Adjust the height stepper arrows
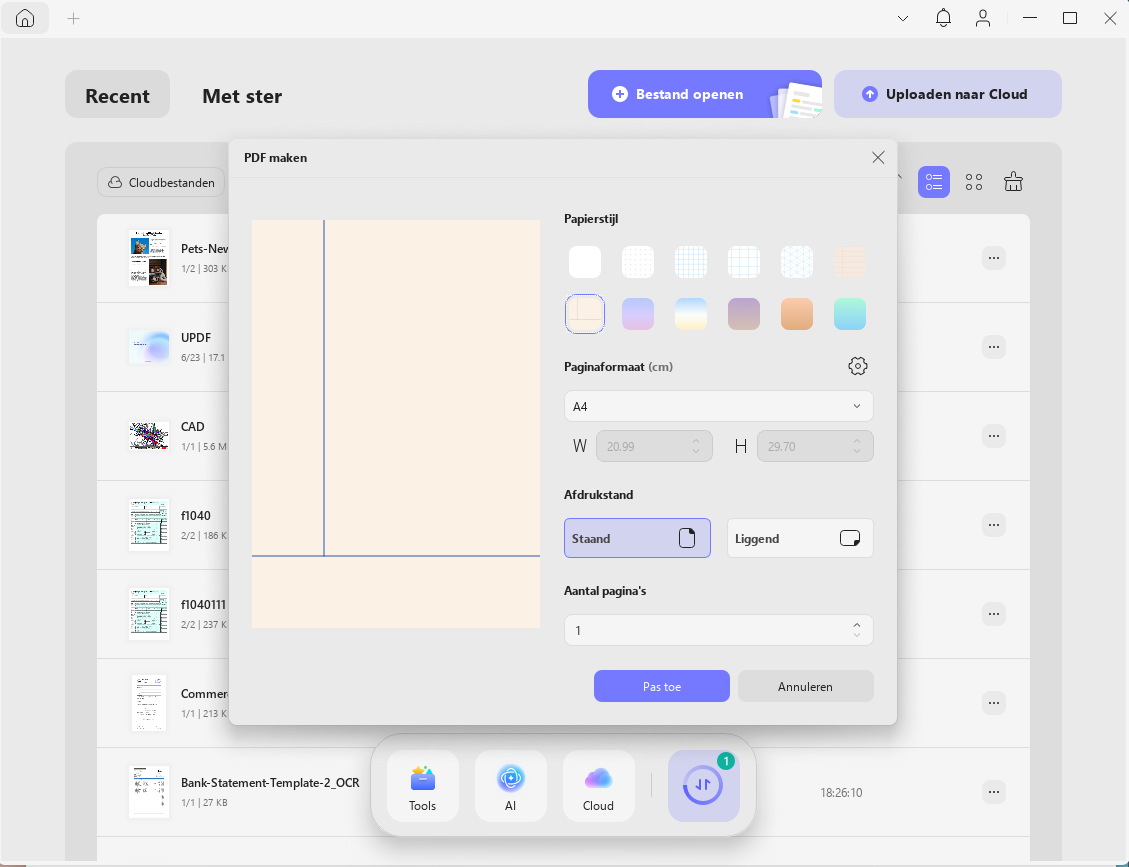This screenshot has width=1129, height=867. (x=857, y=446)
